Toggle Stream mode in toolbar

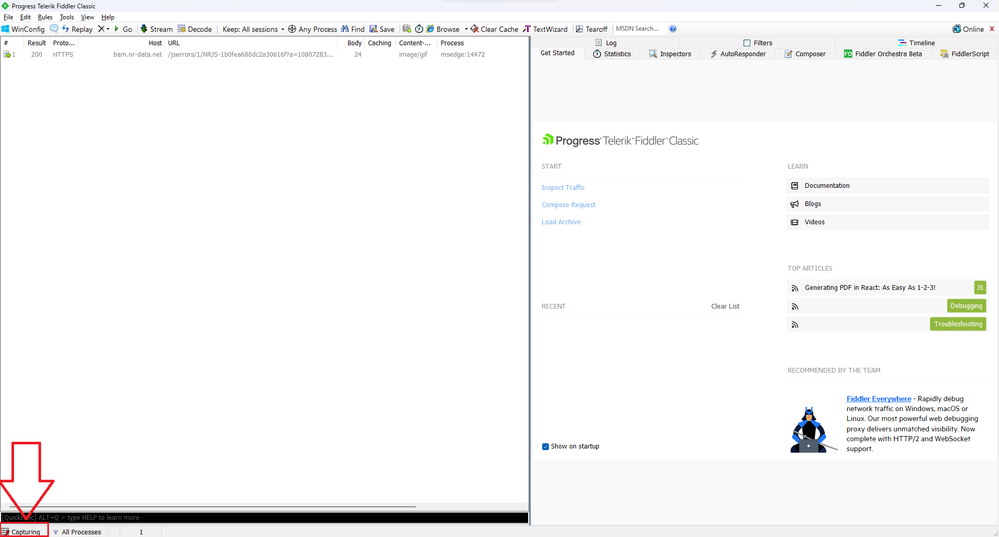pos(156,29)
